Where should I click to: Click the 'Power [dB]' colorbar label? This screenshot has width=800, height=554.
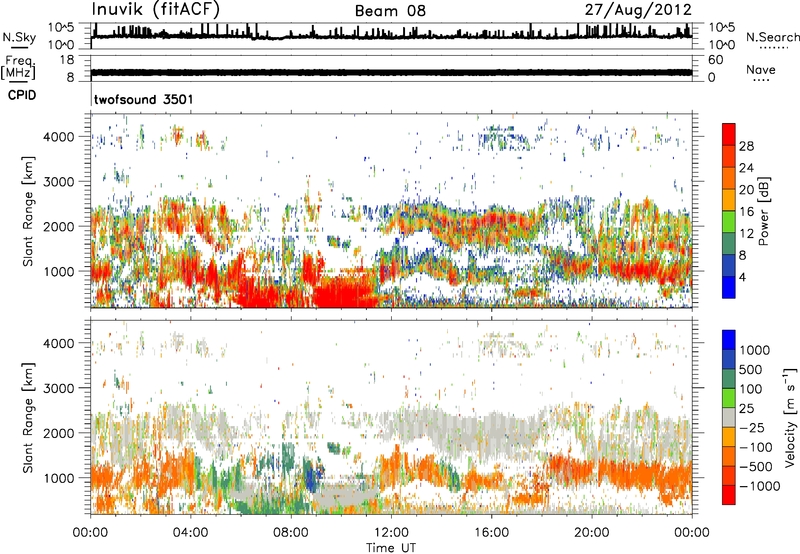click(x=764, y=211)
